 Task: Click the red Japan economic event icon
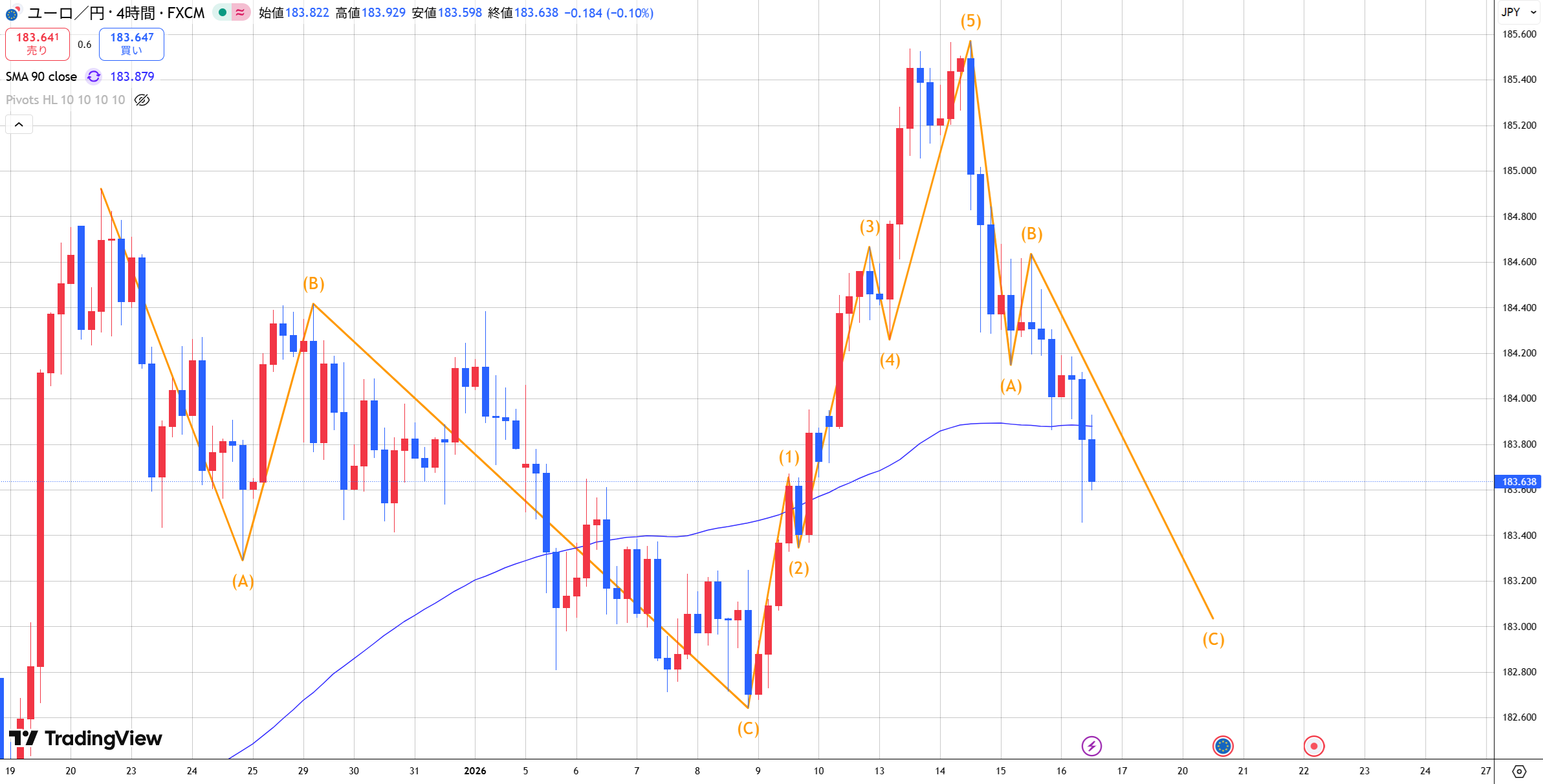pos(1313,746)
